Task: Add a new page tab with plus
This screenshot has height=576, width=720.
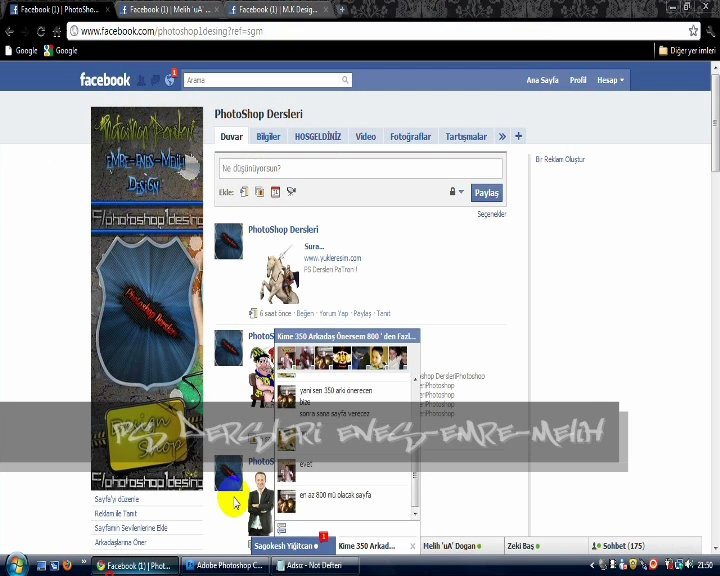Action: pyautogui.click(x=518, y=136)
